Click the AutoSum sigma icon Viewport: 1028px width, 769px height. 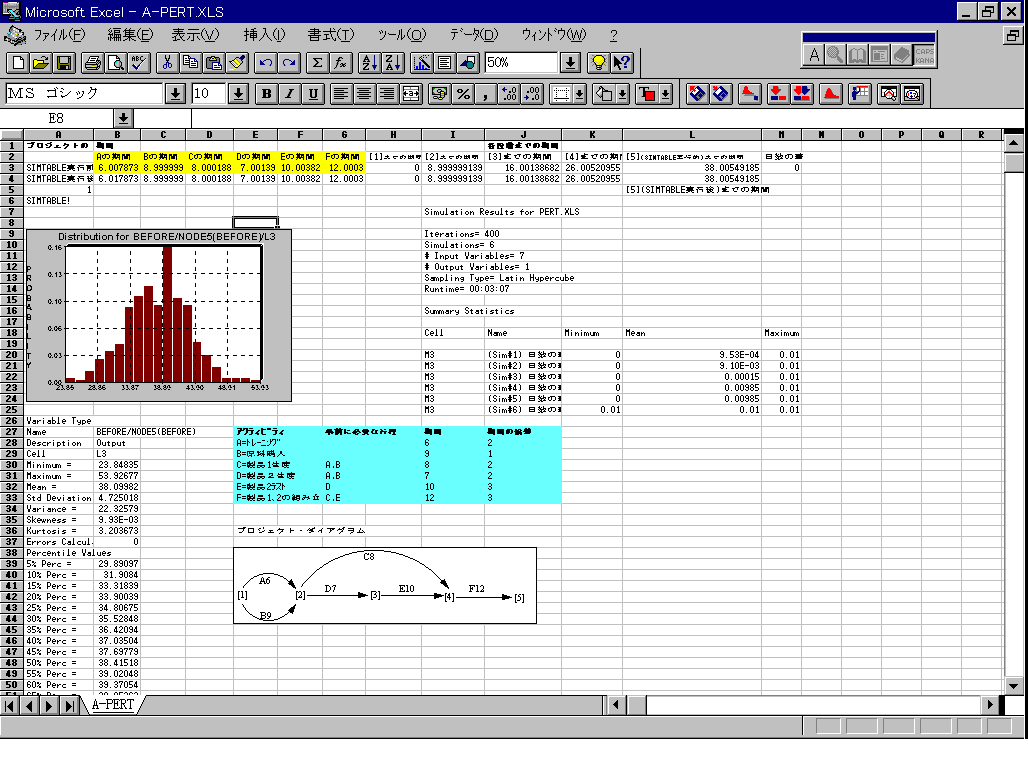pyautogui.click(x=317, y=63)
